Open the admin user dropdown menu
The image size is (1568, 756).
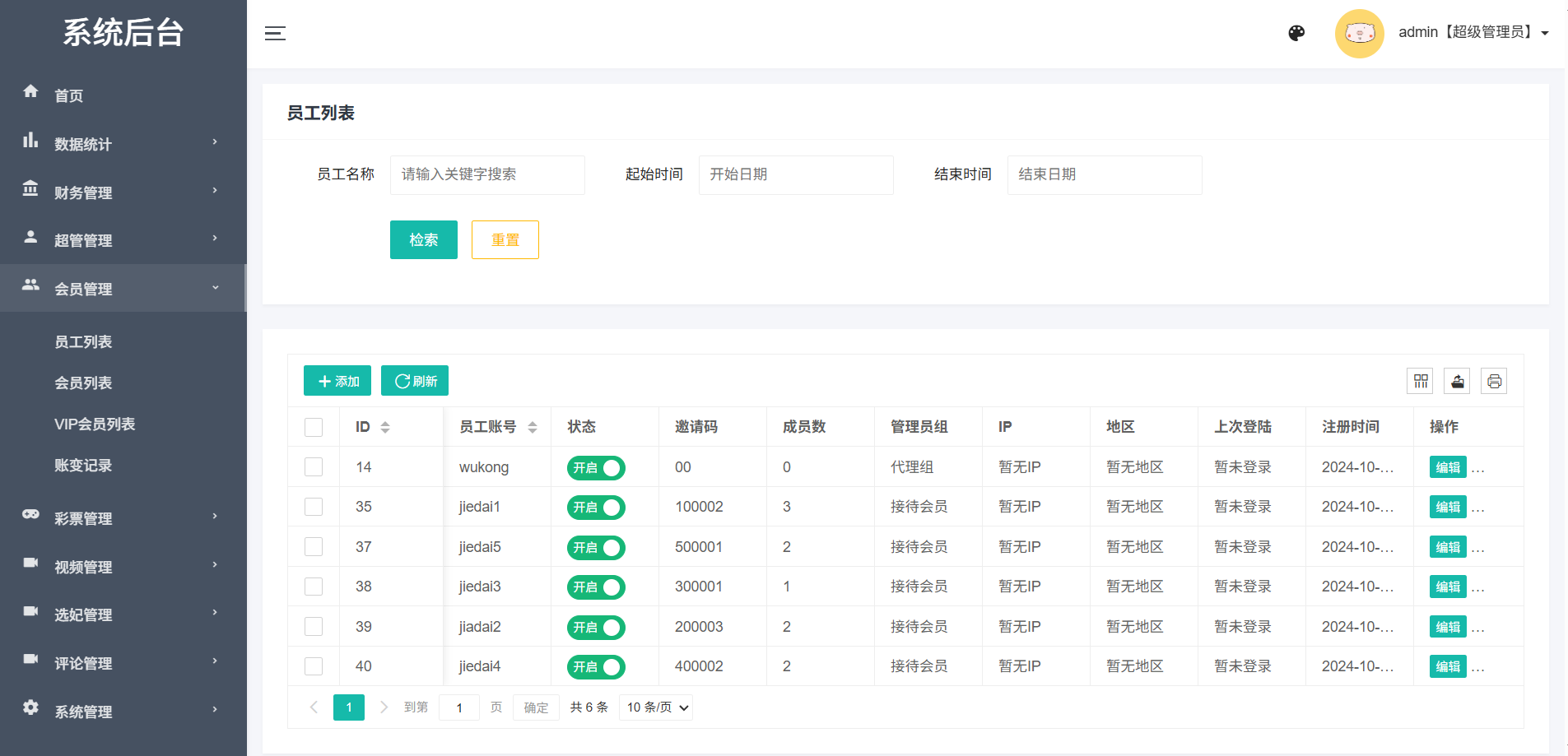(1473, 33)
